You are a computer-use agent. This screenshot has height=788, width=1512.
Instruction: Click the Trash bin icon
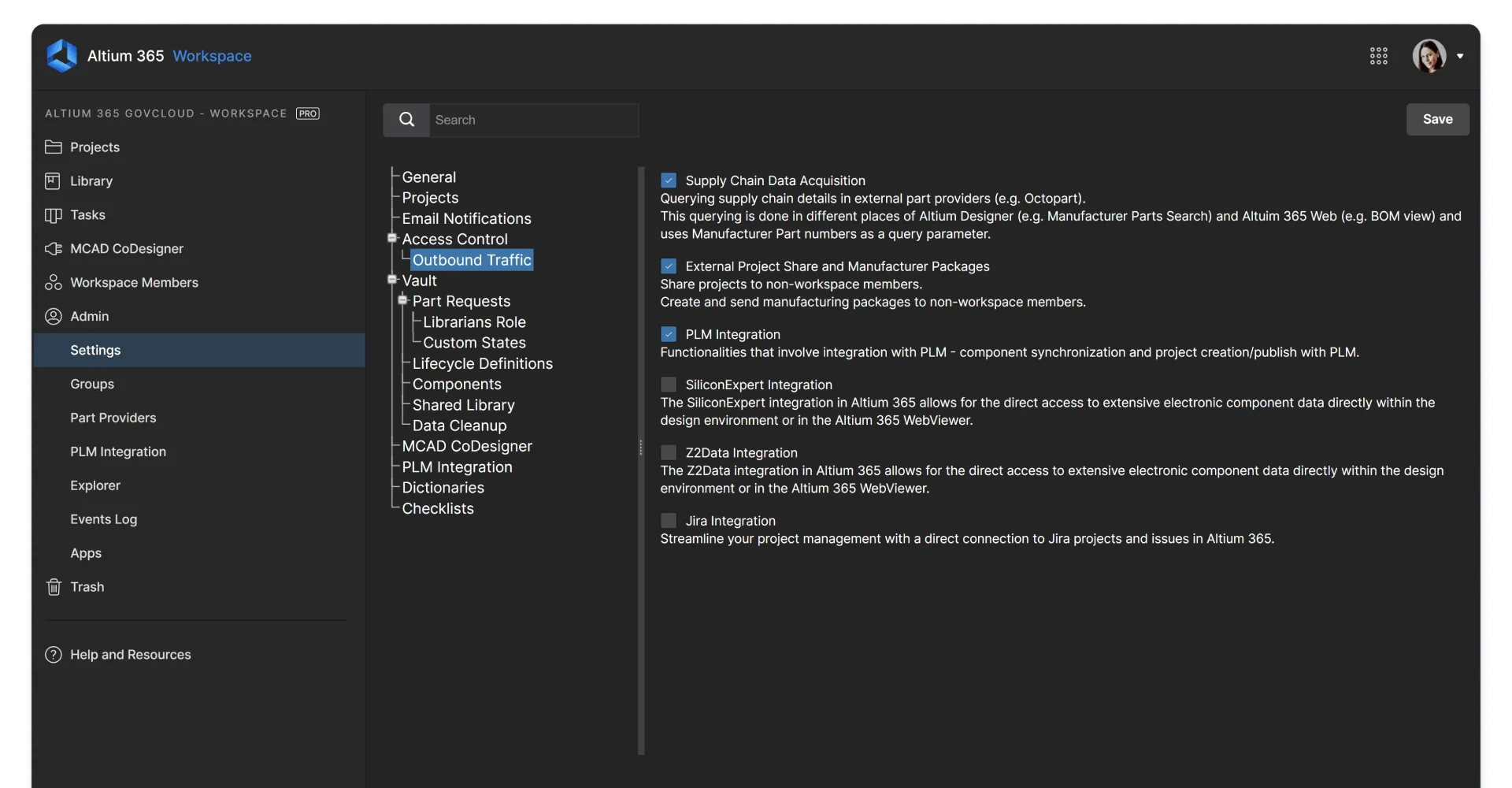[x=54, y=587]
